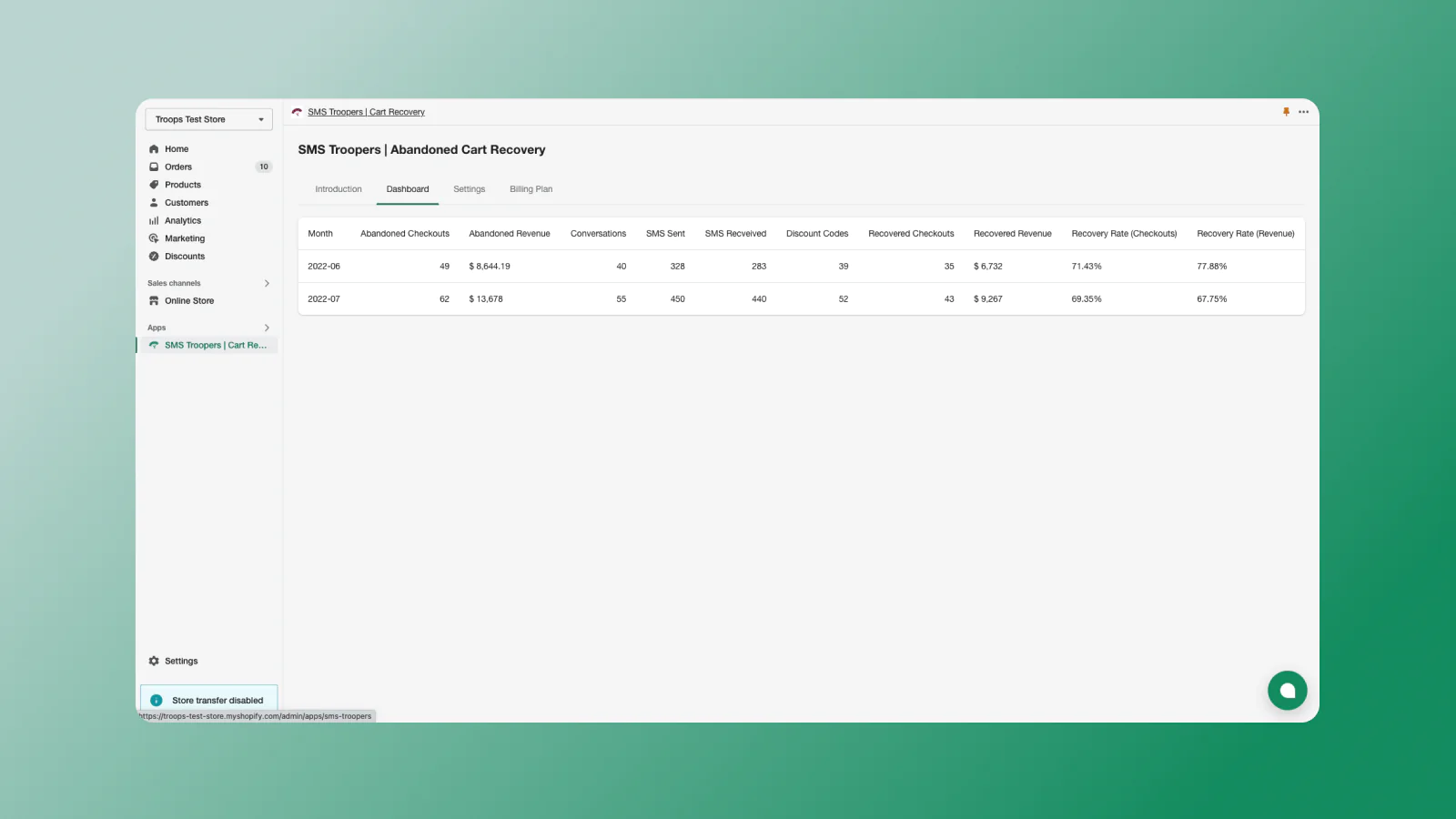This screenshot has width=1456, height=819.
Task: Click the Recovery Rate (Revenue) header
Action: coord(1246,234)
